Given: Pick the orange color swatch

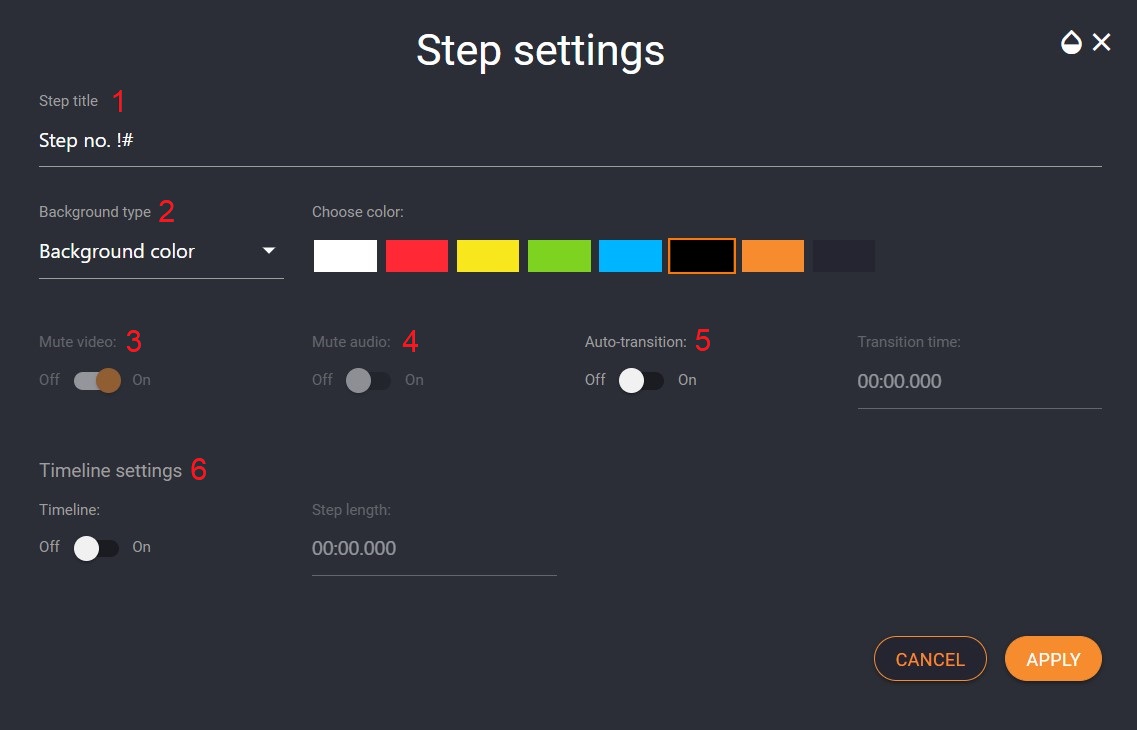Looking at the screenshot, I should [773, 256].
